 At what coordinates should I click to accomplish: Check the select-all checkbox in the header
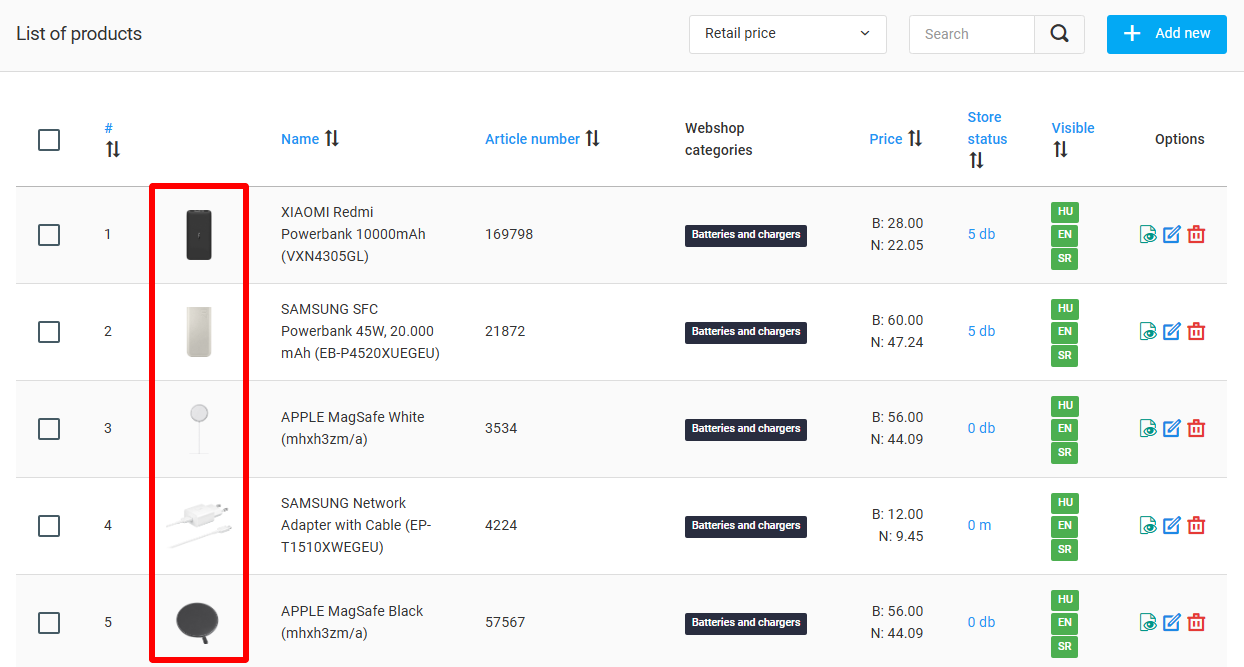[x=48, y=140]
